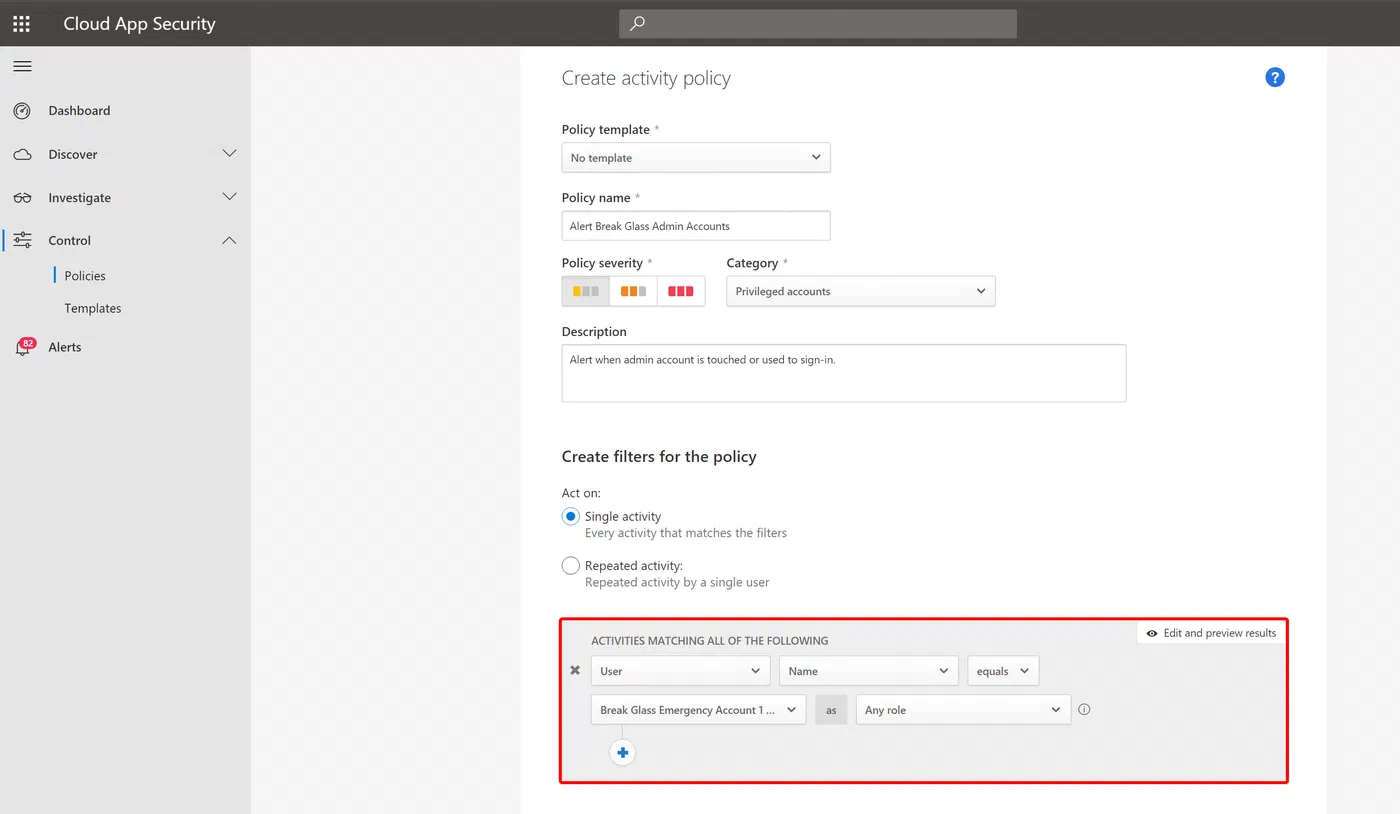Open Policies under Control
This screenshot has height=814, width=1400.
[85, 276]
